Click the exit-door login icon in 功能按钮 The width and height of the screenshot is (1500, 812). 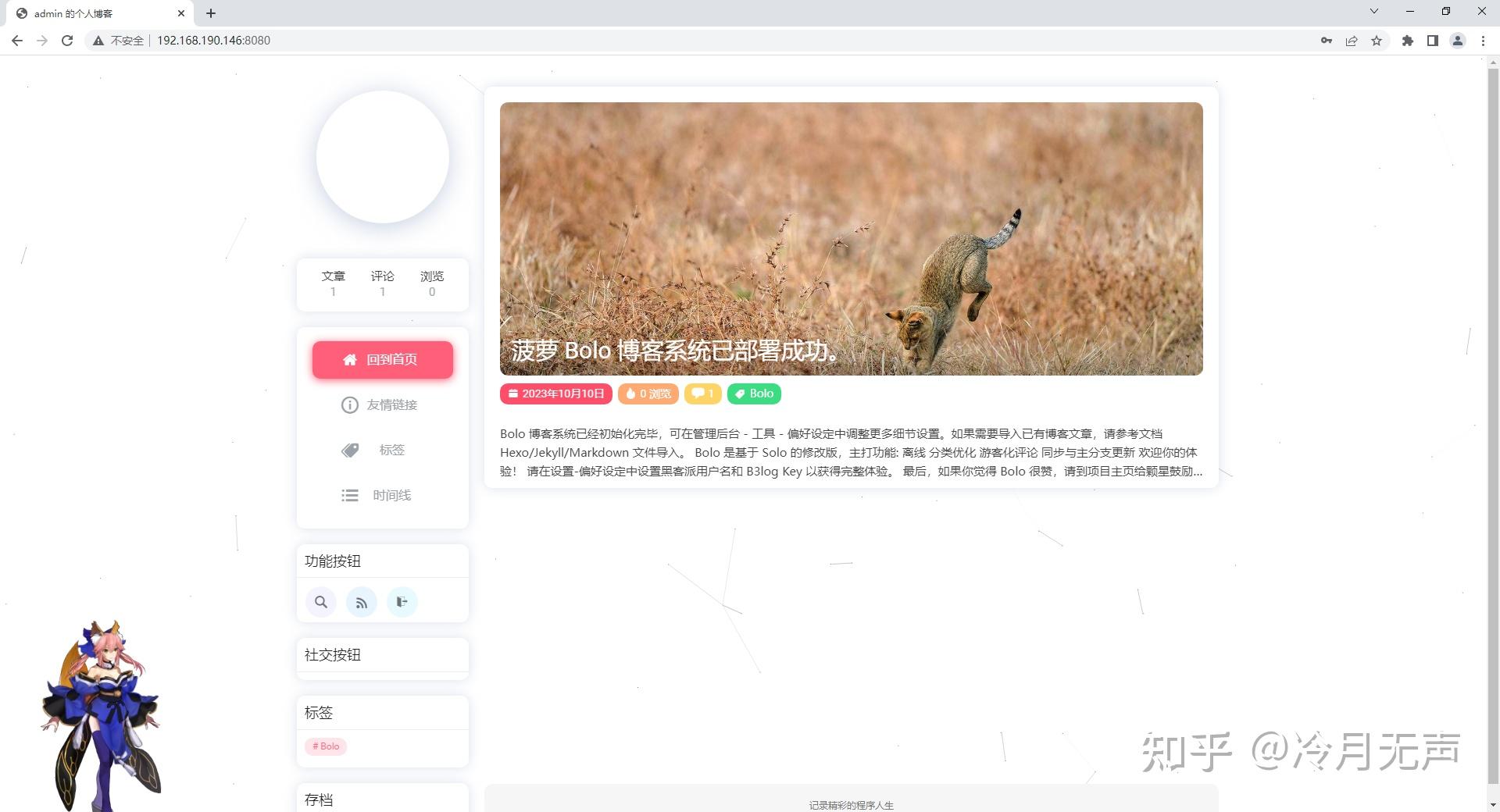pos(402,602)
